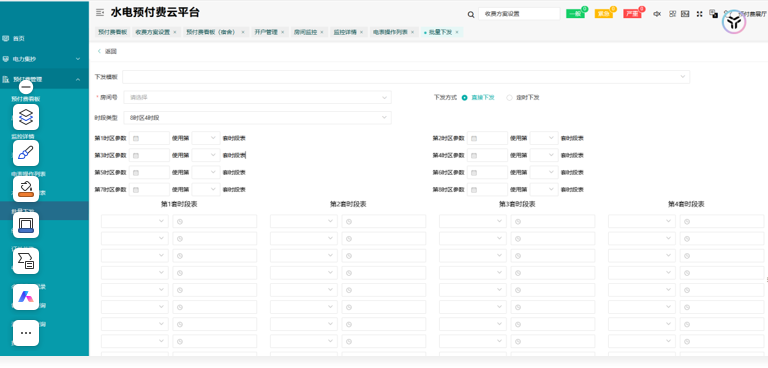Image resolution: width=768 pixels, height=368 pixels.
Task: Open the grid apps icon in header
Action: pos(672,14)
